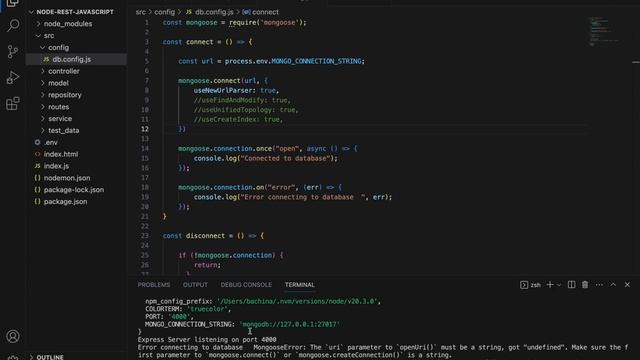Screen dimensions: 640x360
Task: Click line number 23 in the gutter
Action: pos(145,236)
